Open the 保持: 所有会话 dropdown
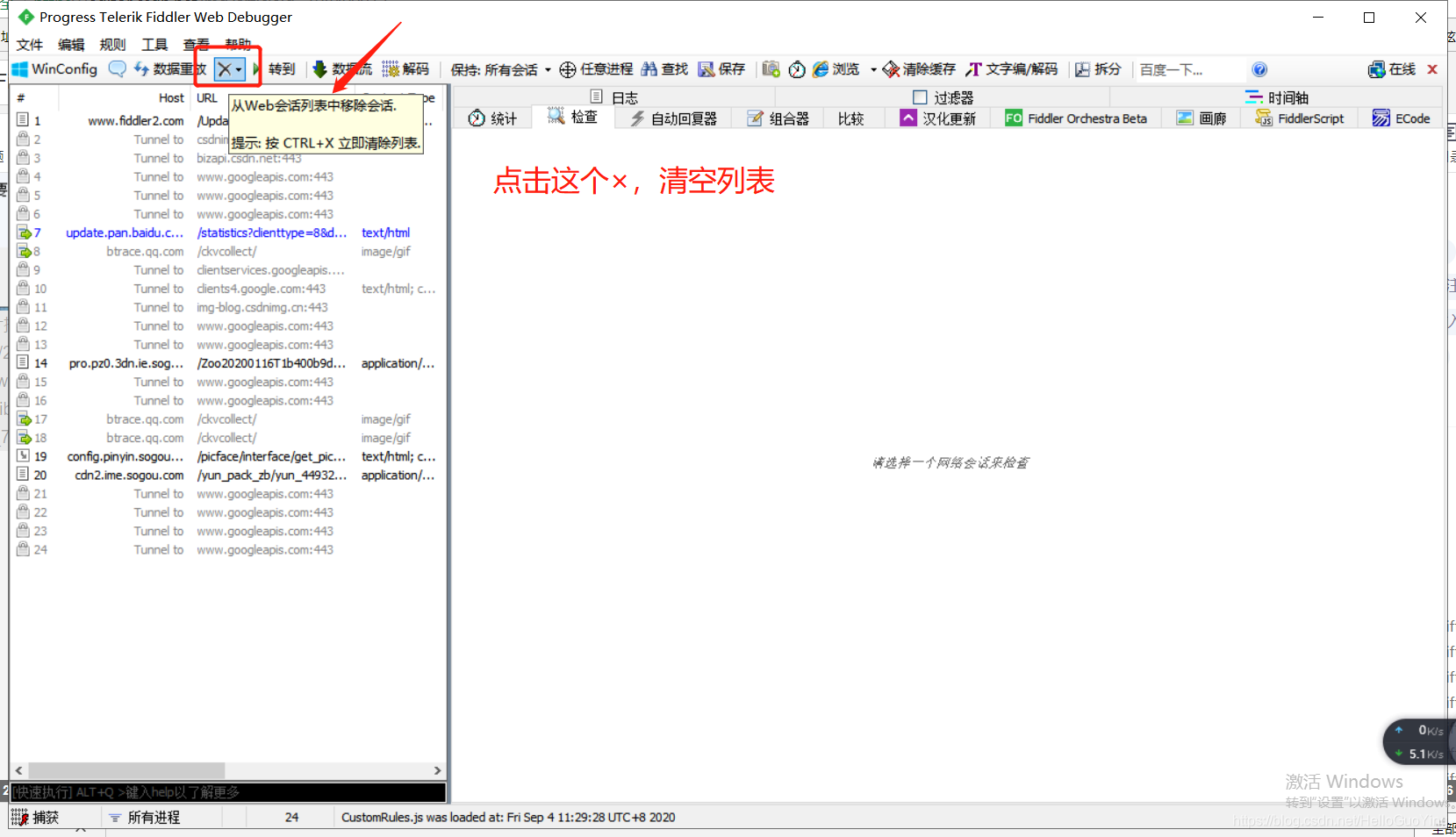Viewport: 1456px width, 837px height. tap(501, 69)
